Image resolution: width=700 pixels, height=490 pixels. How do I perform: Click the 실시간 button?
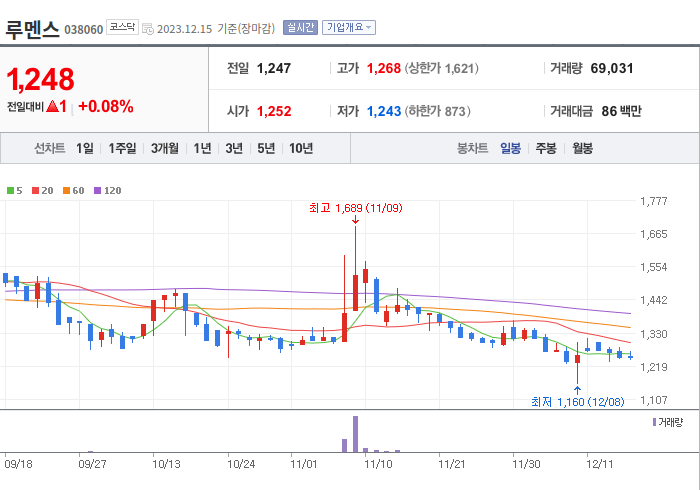300,28
